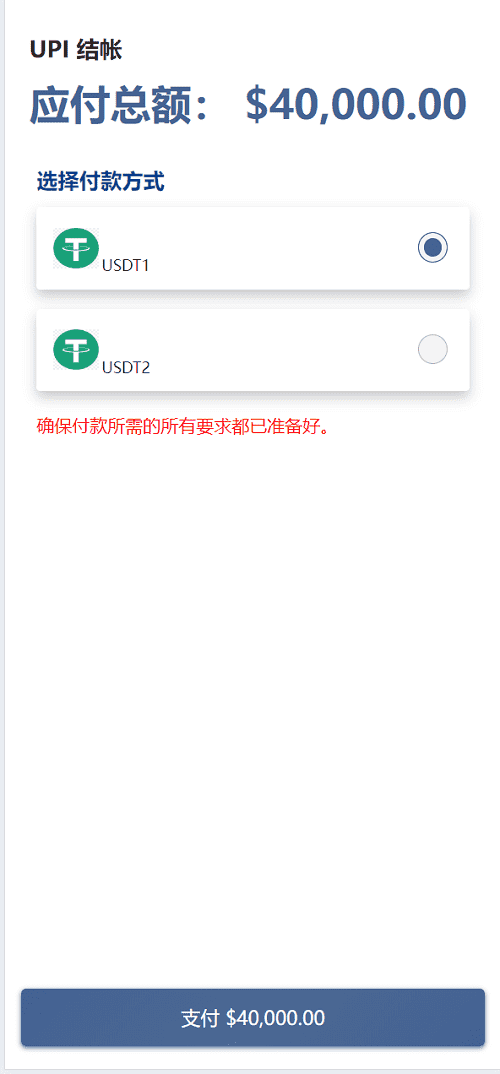Click the 支付 word on the pay button

pyautogui.click(x=200, y=1018)
